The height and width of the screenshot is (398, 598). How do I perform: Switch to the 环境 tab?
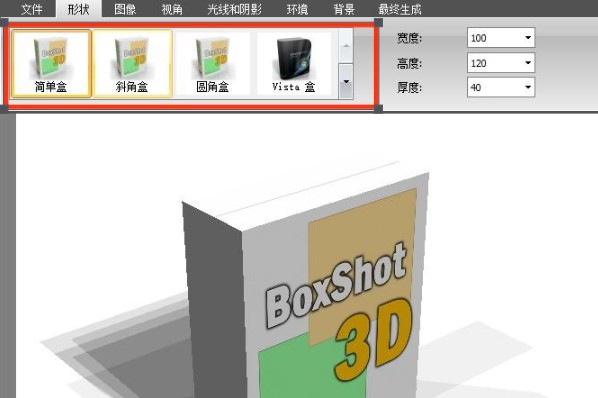click(x=297, y=9)
